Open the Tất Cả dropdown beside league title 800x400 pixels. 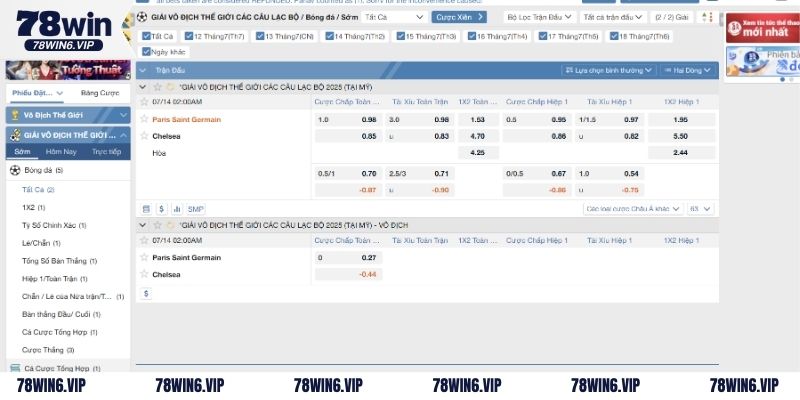tap(394, 17)
